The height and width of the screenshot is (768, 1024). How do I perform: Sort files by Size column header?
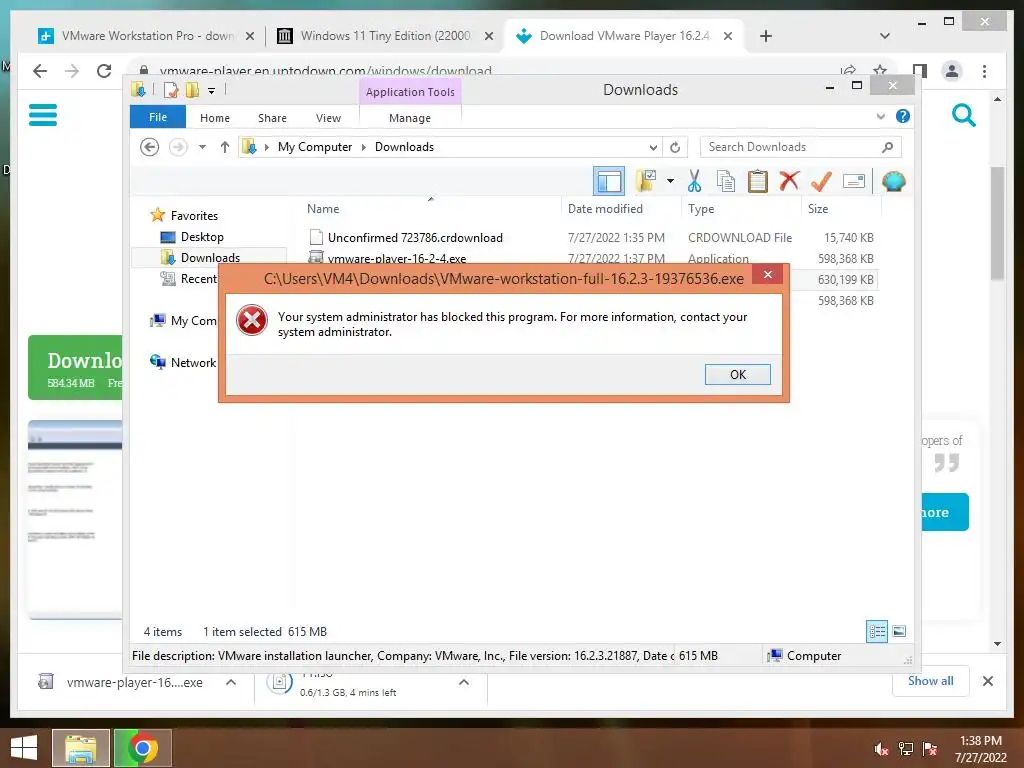818,209
